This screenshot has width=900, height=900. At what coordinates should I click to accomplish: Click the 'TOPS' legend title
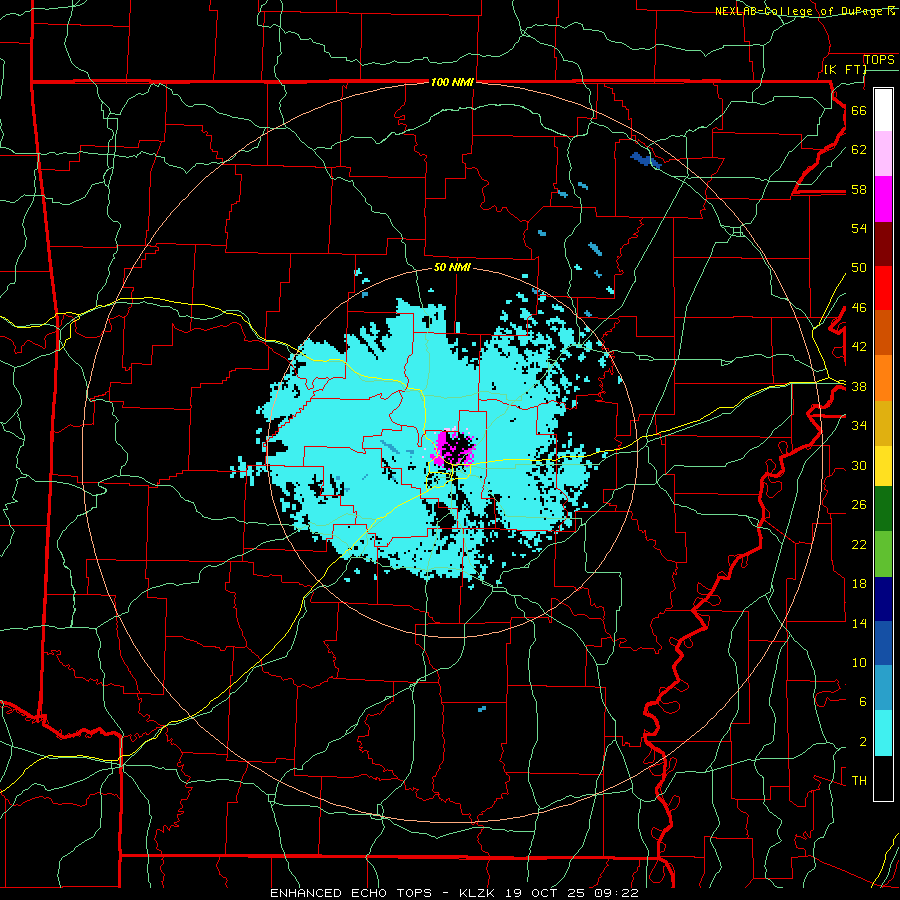coord(879,60)
